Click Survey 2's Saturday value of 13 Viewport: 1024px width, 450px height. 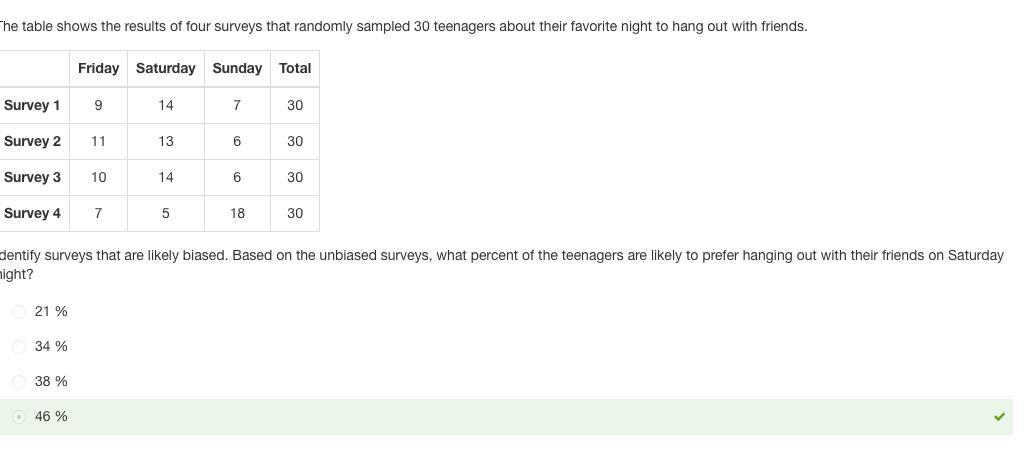(165, 141)
